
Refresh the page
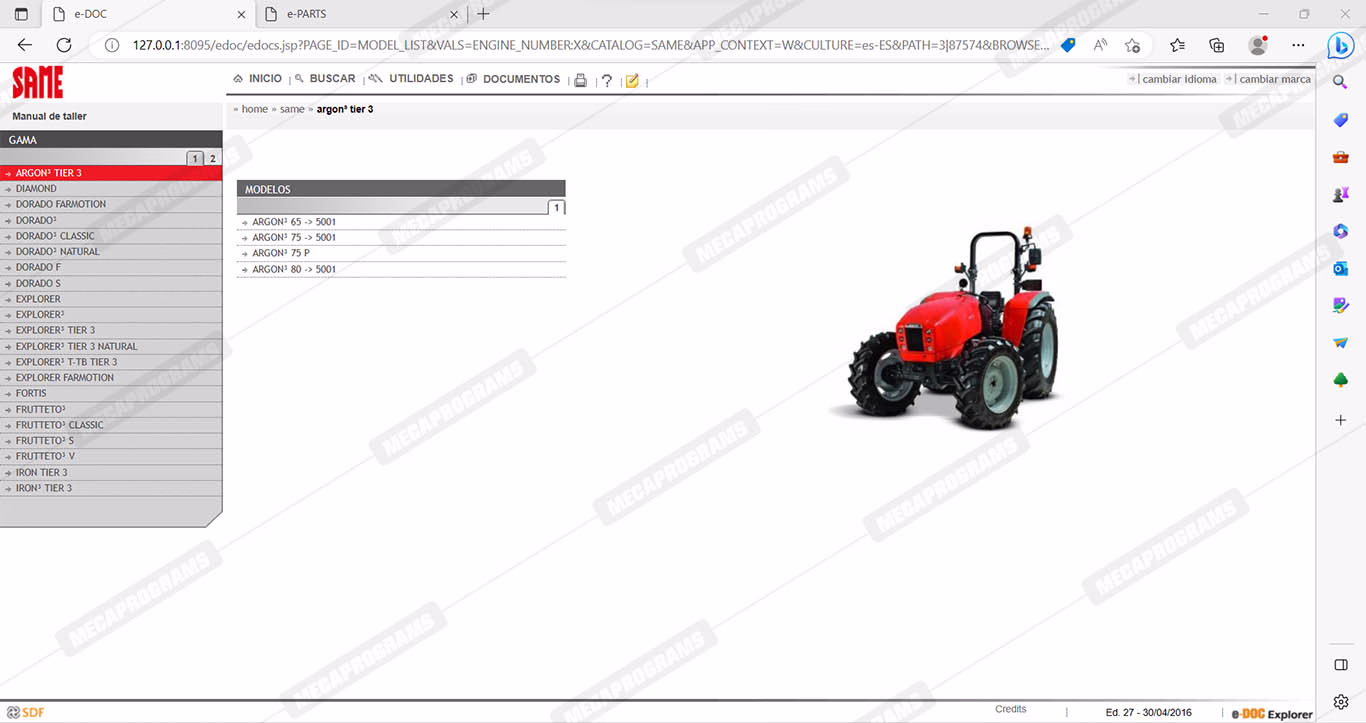tap(64, 45)
